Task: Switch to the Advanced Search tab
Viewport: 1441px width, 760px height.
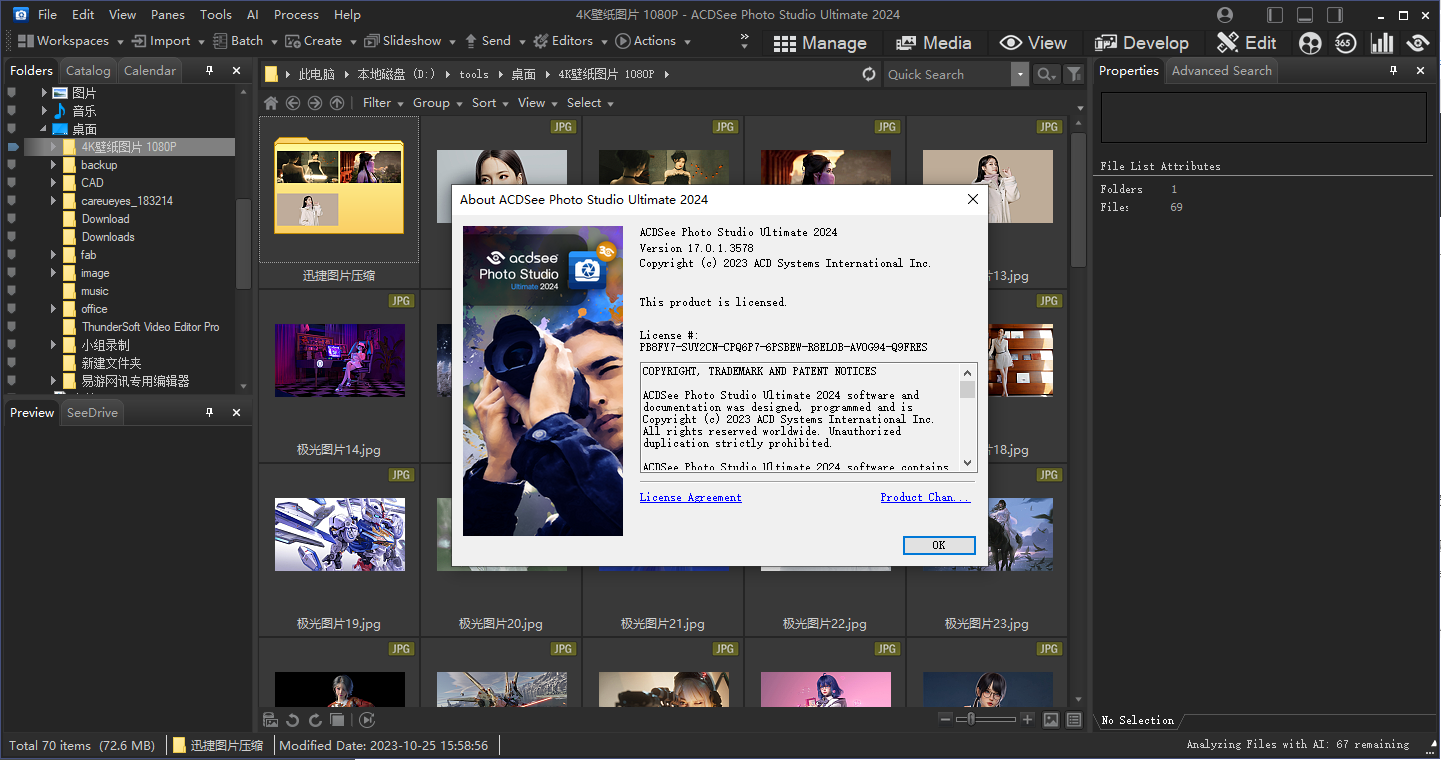Action: click(1222, 71)
